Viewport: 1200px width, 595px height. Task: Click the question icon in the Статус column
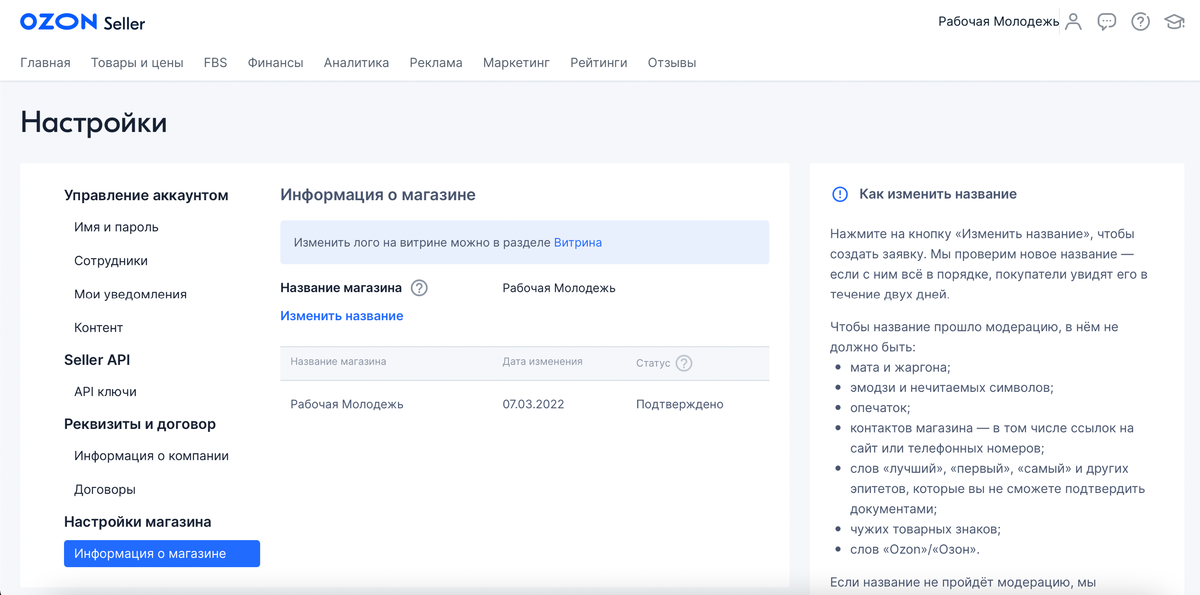tap(685, 363)
